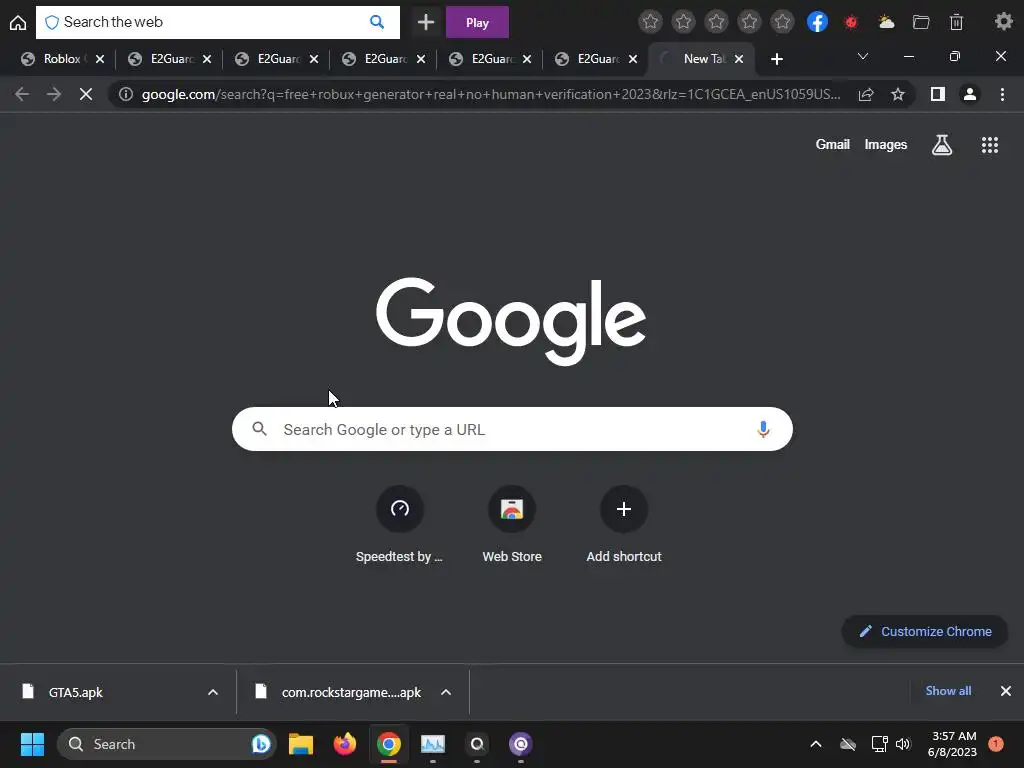Open Firefox from taskbar
The height and width of the screenshot is (768, 1024).
[x=345, y=744]
